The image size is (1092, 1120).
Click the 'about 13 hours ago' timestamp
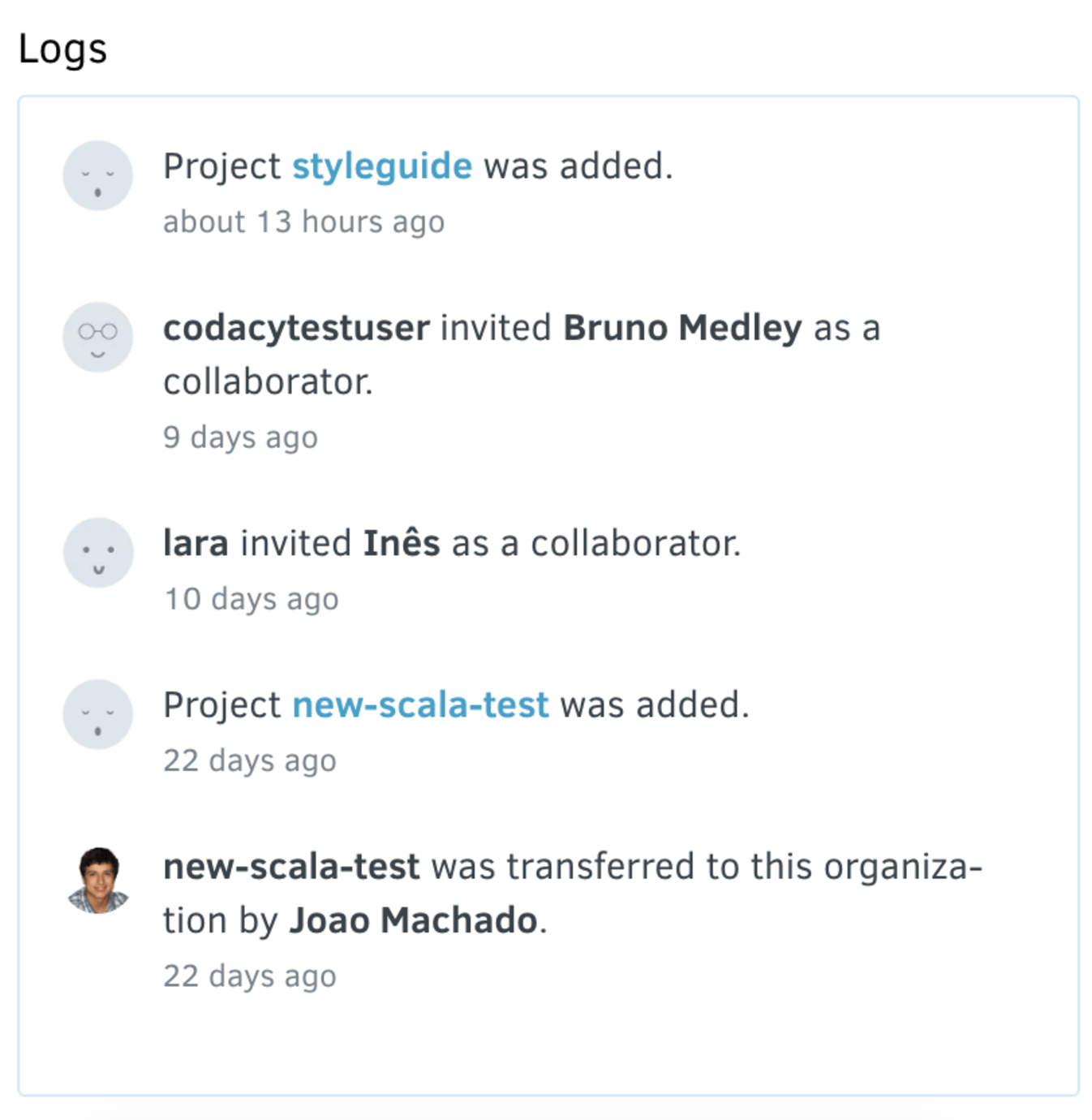[x=303, y=222]
